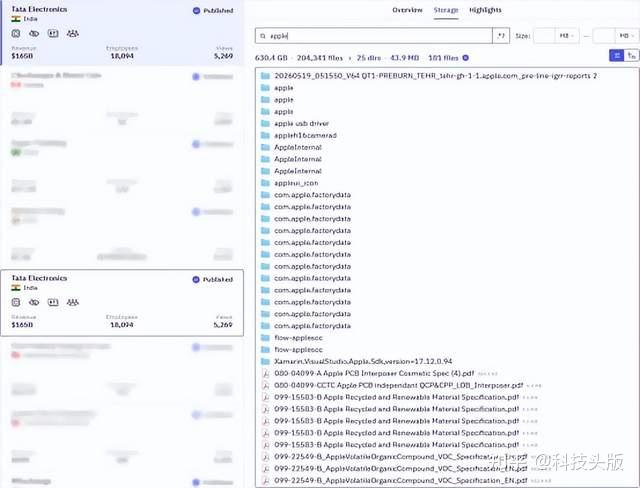
Task: Click the Xamarin.VisualStudio.Apple.Sdk folder icon
Action: 265,362
